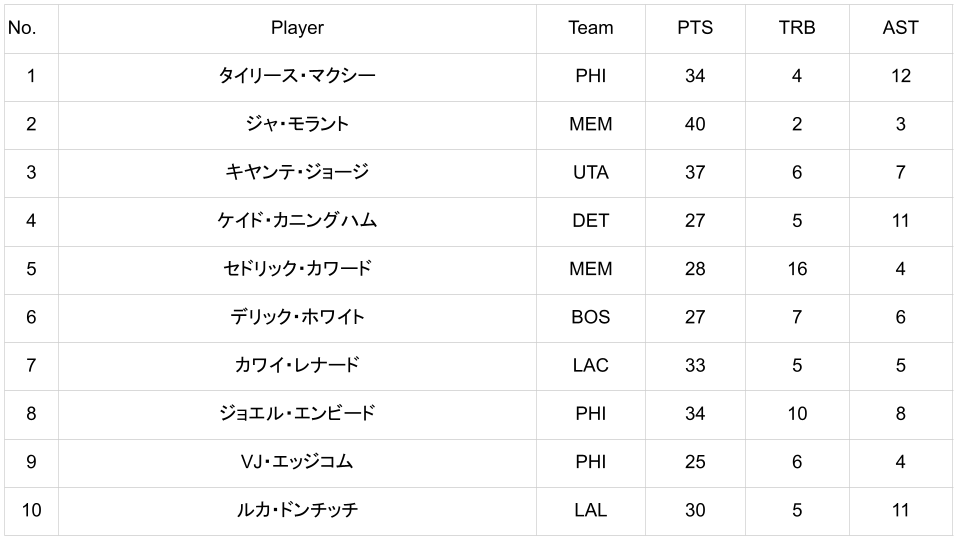Select player ケイド・カニングハム

[297, 220]
